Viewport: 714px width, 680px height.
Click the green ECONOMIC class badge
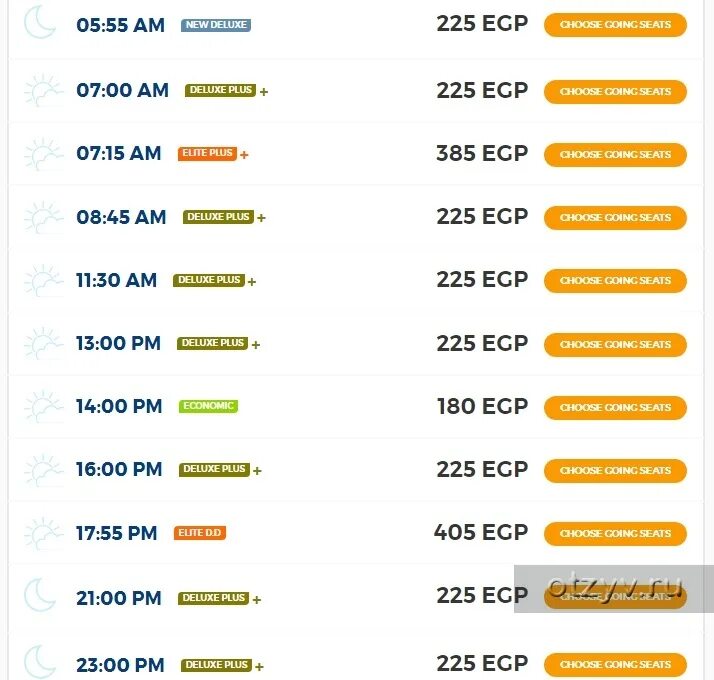click(209, 406)
